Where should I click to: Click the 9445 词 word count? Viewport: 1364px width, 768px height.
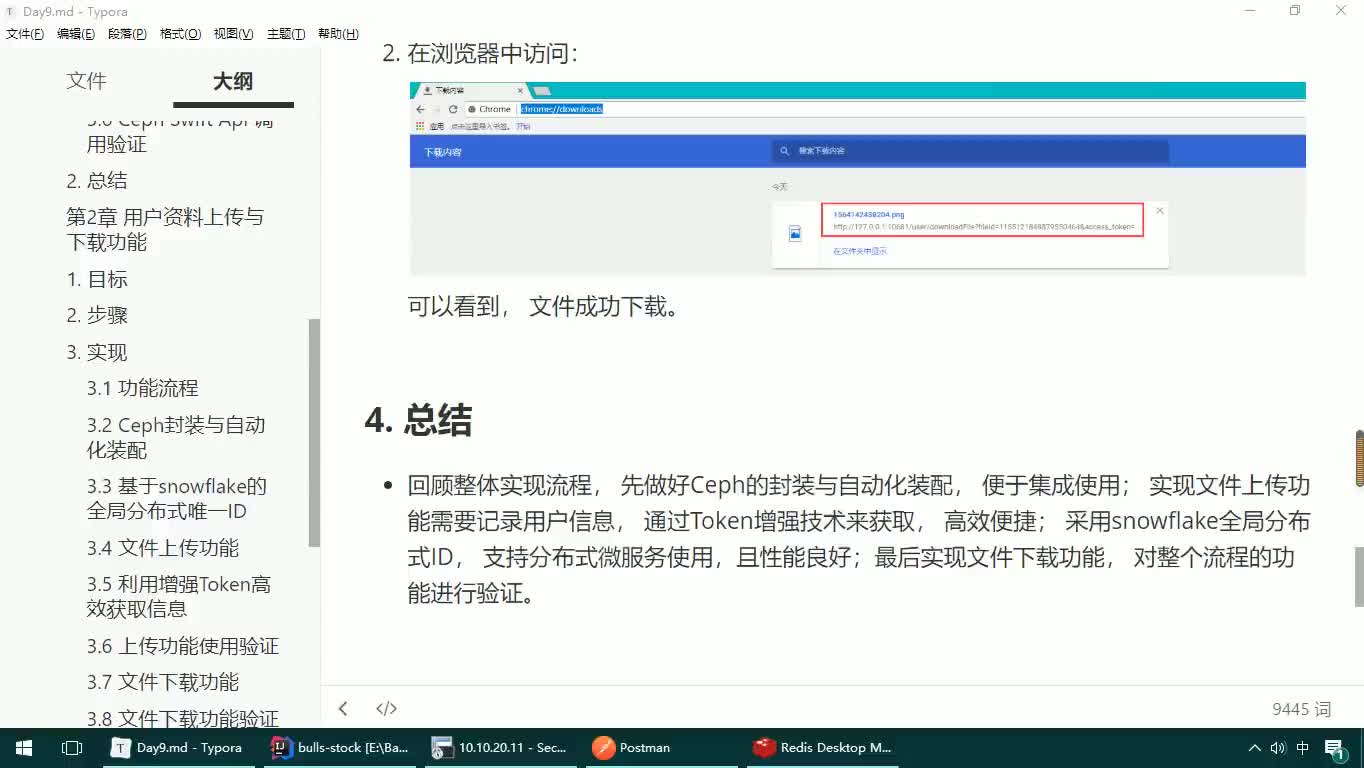[1301, 709]
